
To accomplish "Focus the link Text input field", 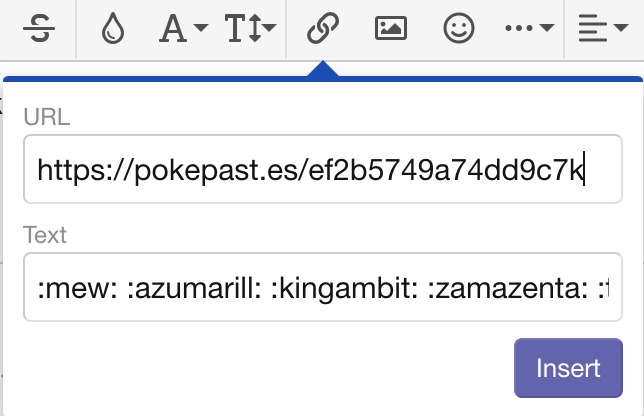I will tap(322, 288).
